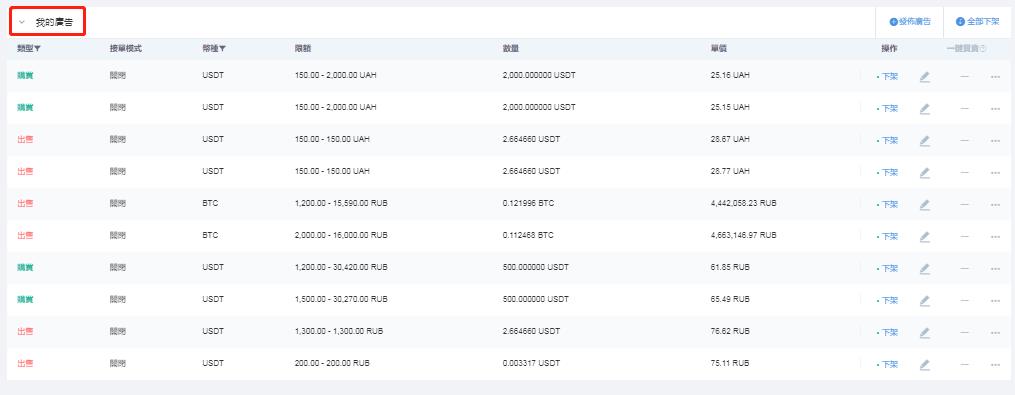Select the 1,200.00 - 15,590.00 RUB limit cell

[341, 203]
